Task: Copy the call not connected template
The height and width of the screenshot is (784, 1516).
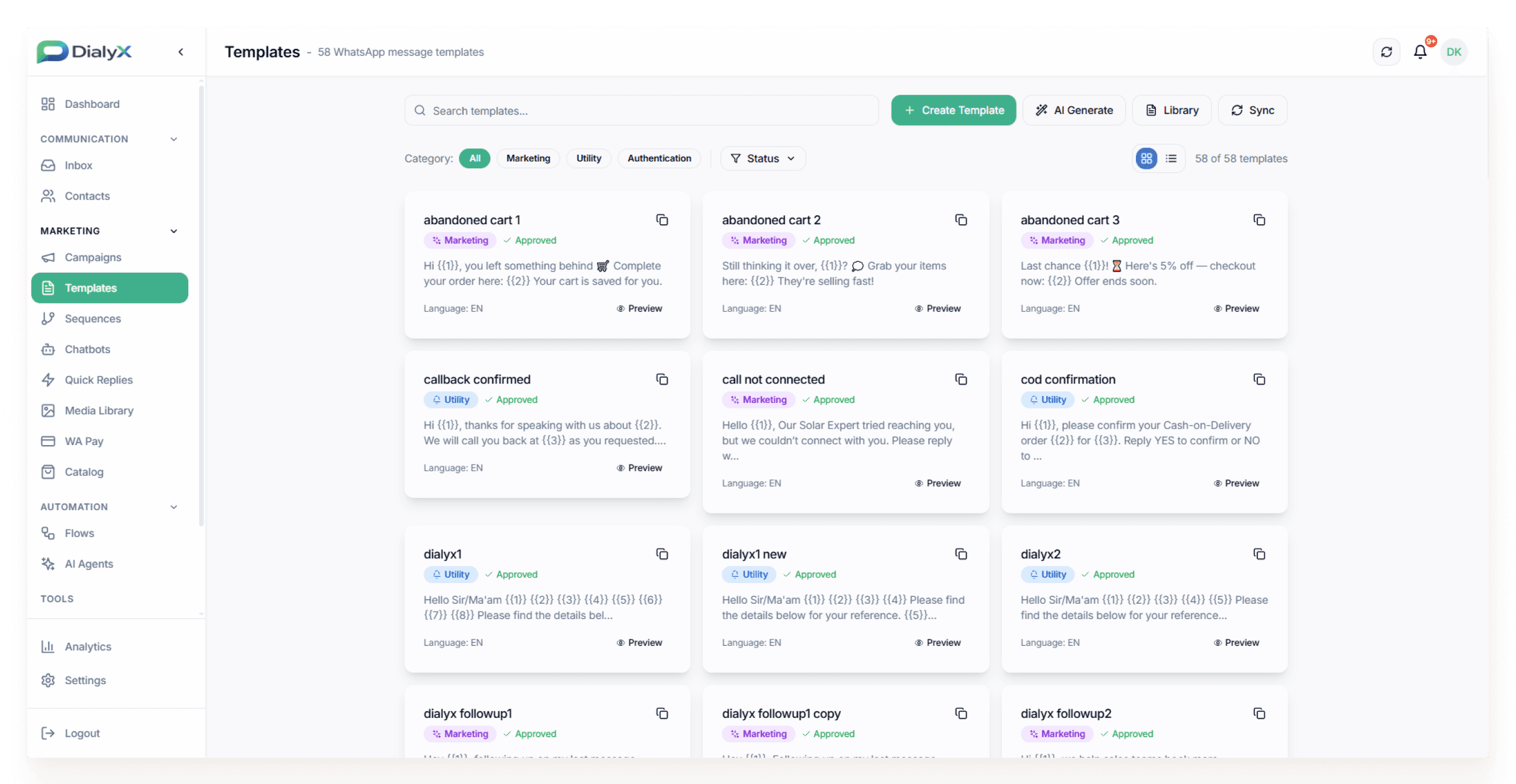Action: pos(961,379)
